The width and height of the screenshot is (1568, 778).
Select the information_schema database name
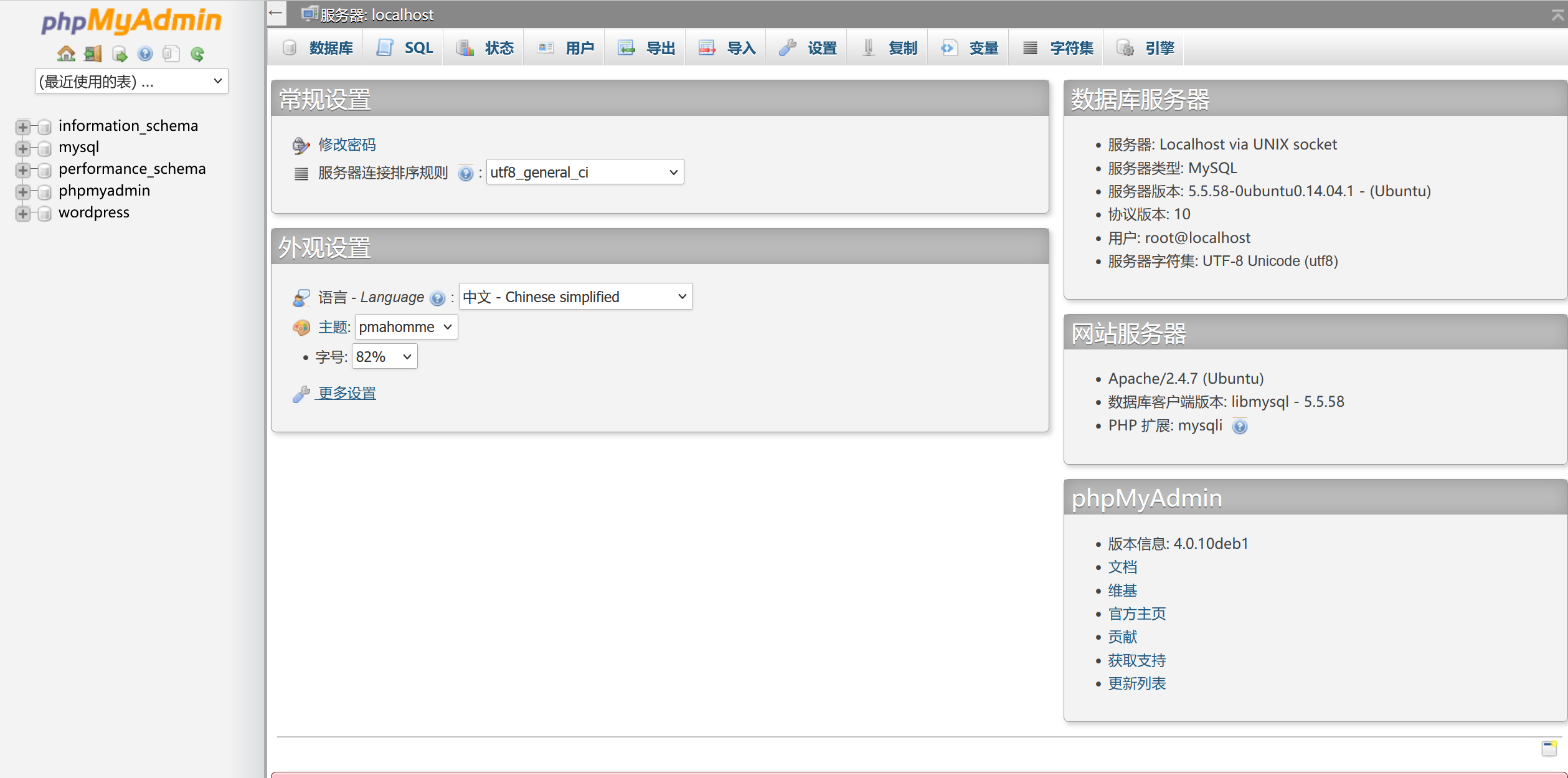tap(128, 126)
